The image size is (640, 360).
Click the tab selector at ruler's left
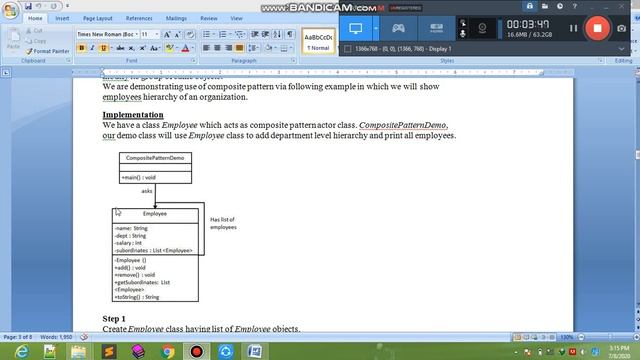6,73
